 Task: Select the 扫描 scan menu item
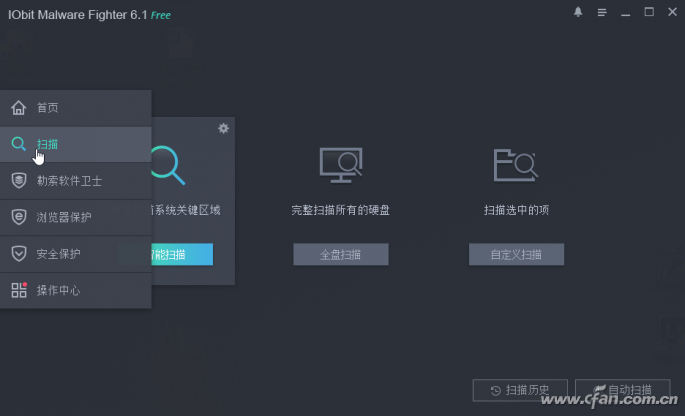(x=76, y=144)
